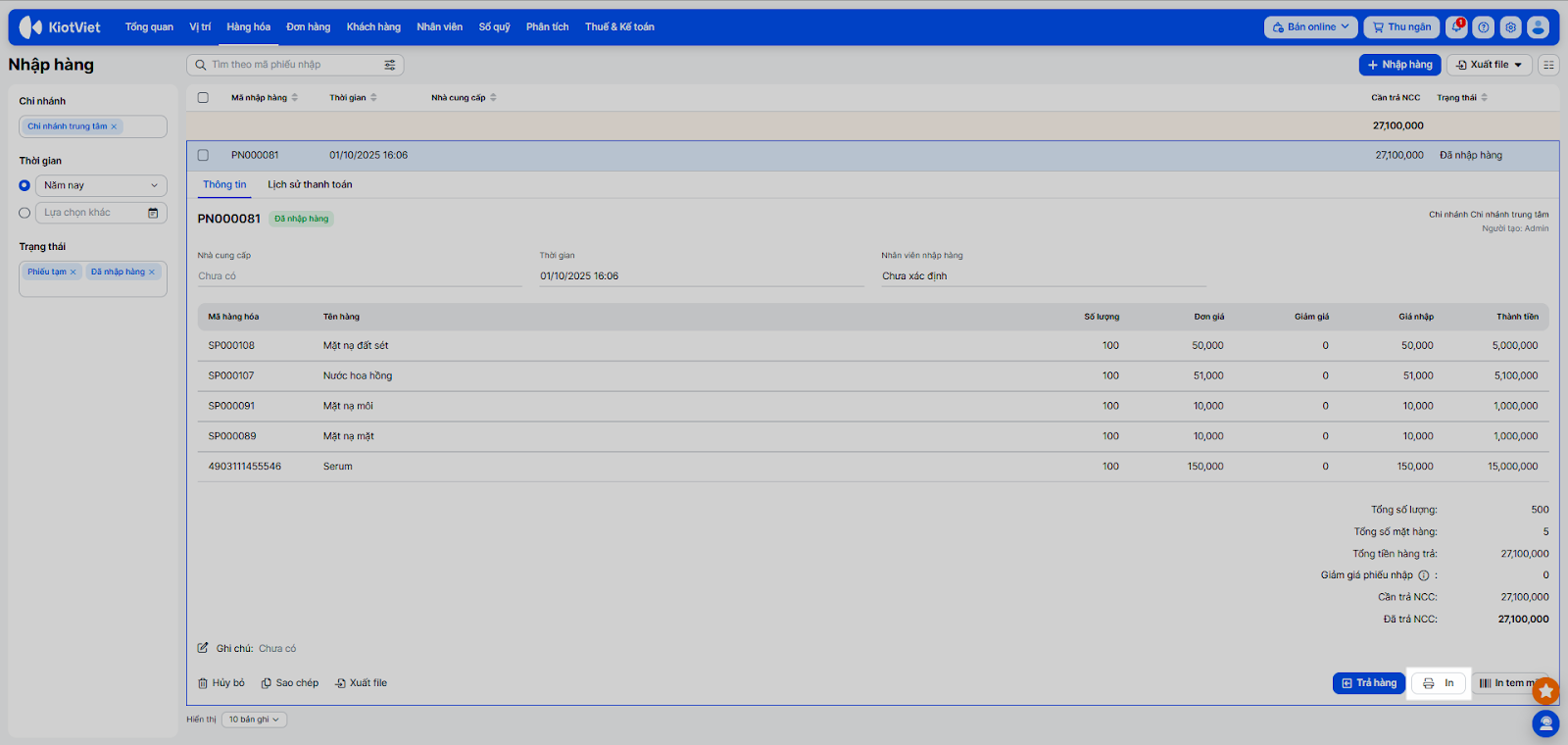
Task: Open column display settings icon
Action: click(x=1548, y=65)
